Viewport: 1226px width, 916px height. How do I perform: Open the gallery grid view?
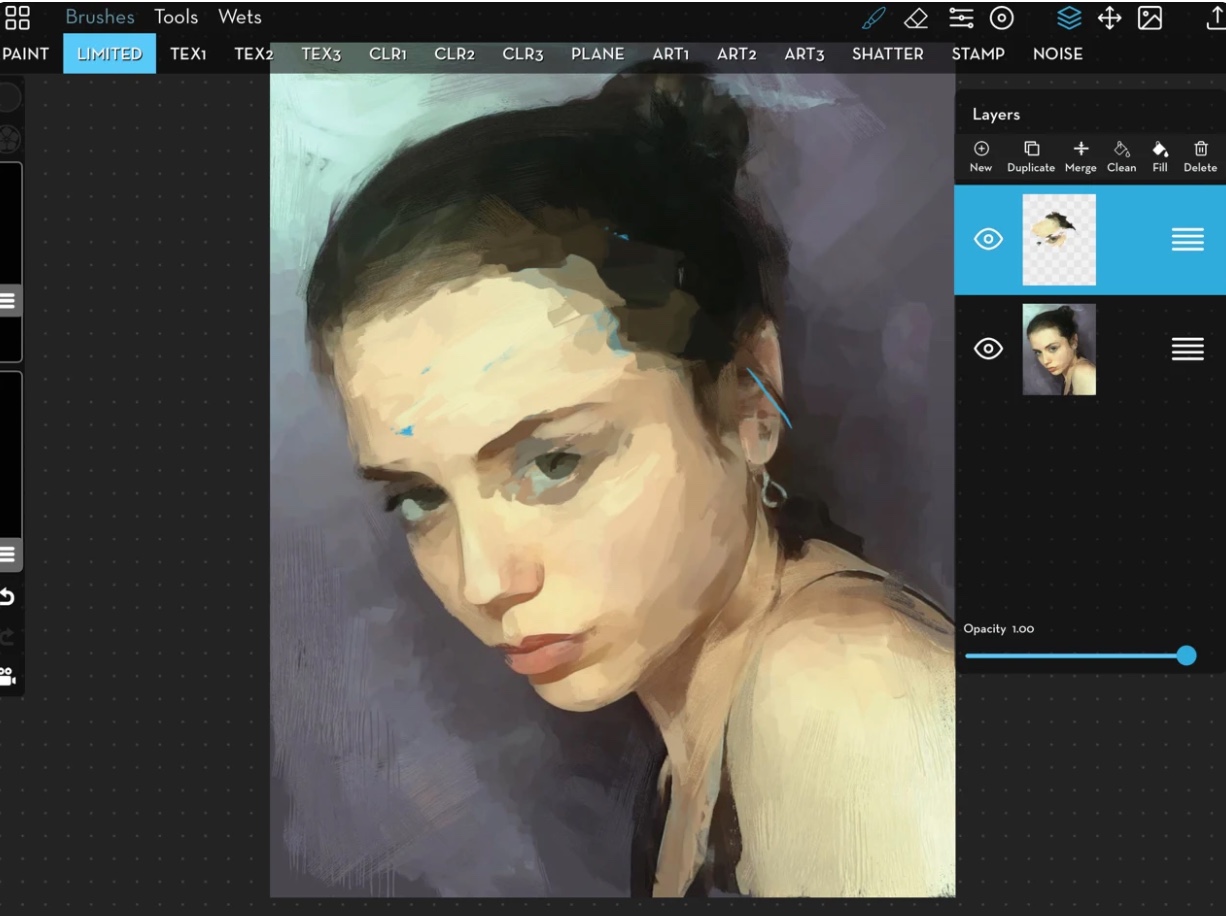tap(18, 18)
